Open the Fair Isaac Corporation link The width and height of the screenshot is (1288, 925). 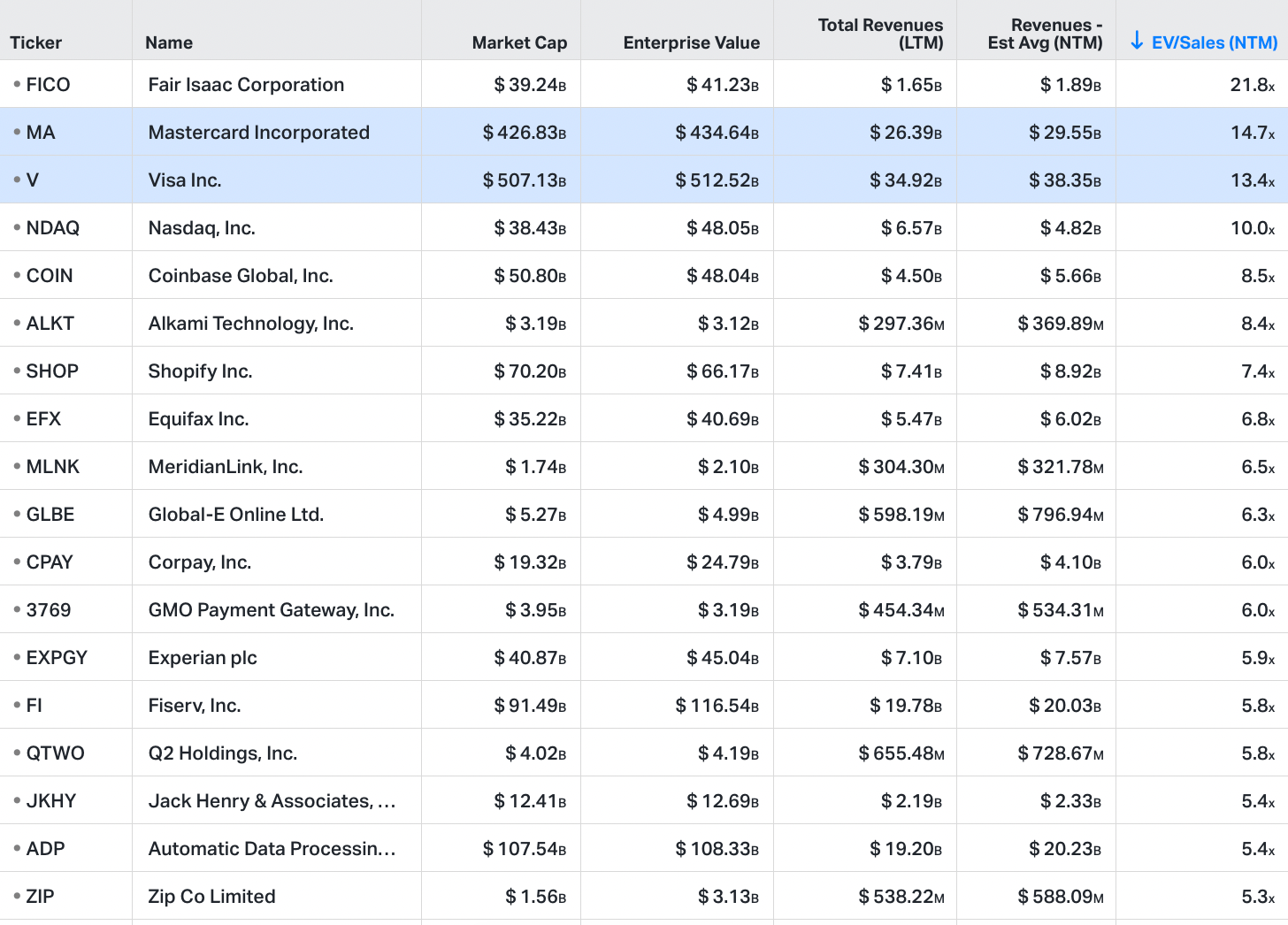(246, 85)
